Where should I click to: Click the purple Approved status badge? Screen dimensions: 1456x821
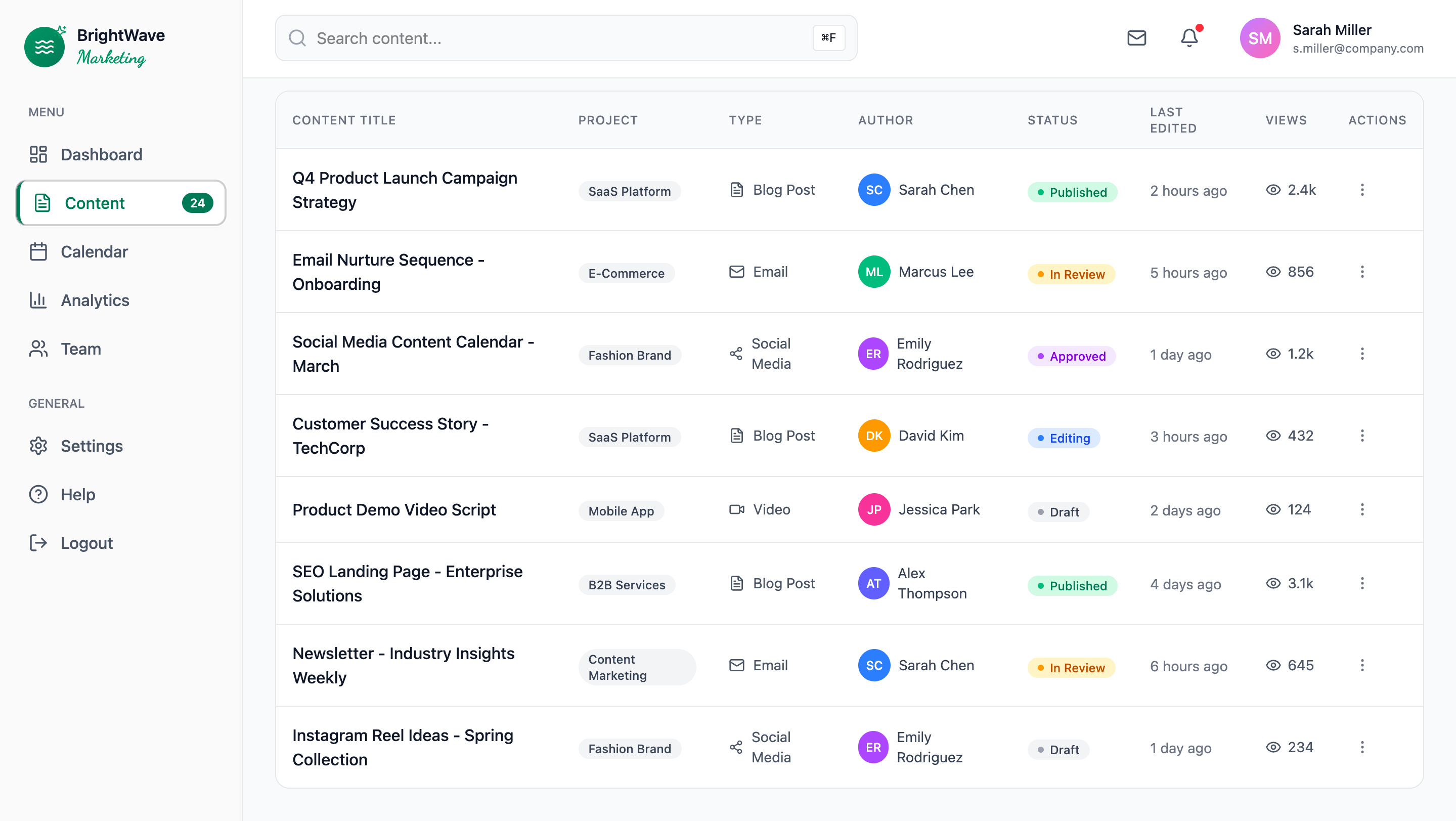[1071, 356]
